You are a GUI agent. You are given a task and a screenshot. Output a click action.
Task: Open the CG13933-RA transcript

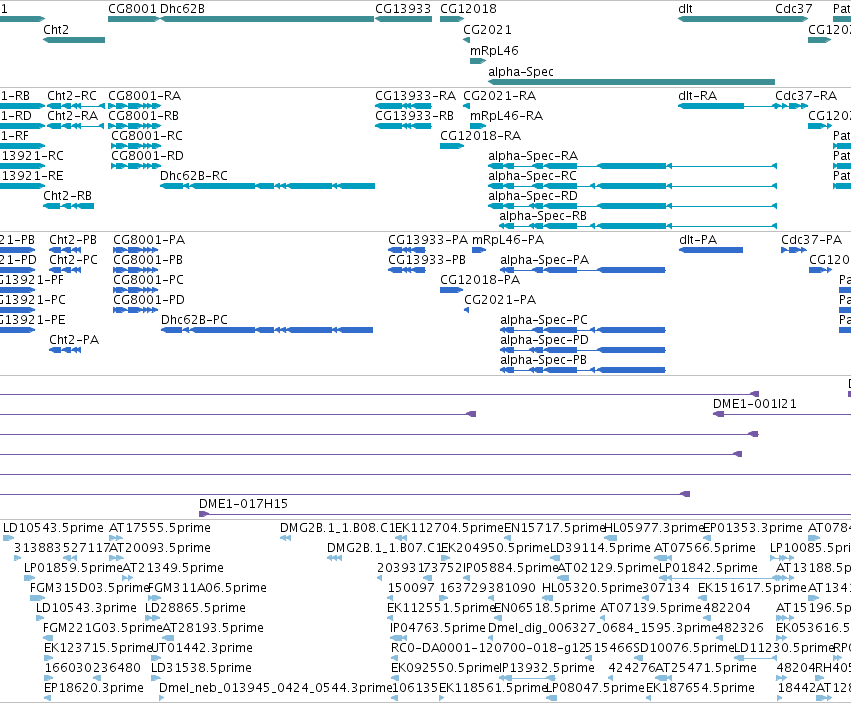click(x=403, y=106)
